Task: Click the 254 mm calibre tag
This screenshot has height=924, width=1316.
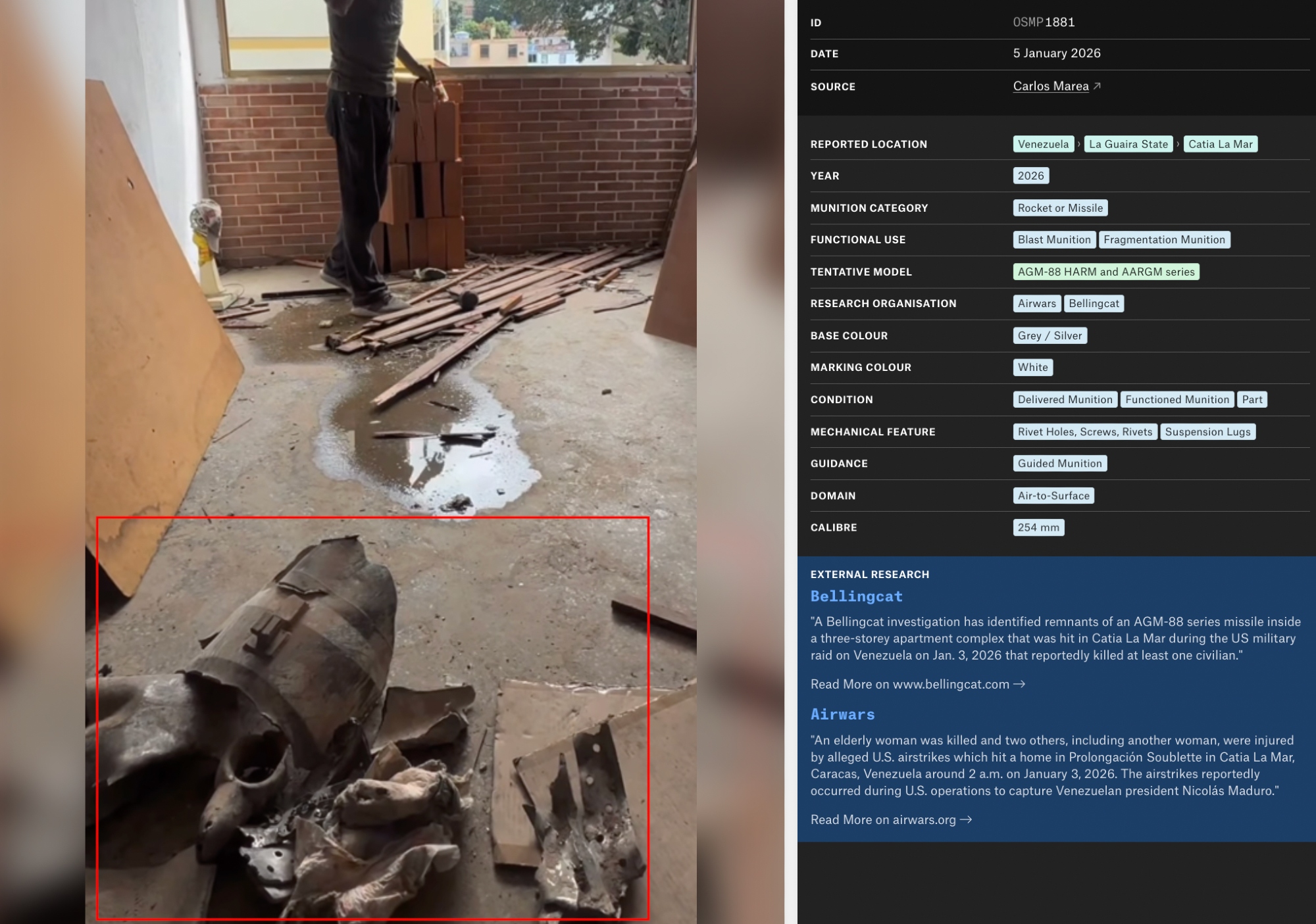Action: (1038, 527)
